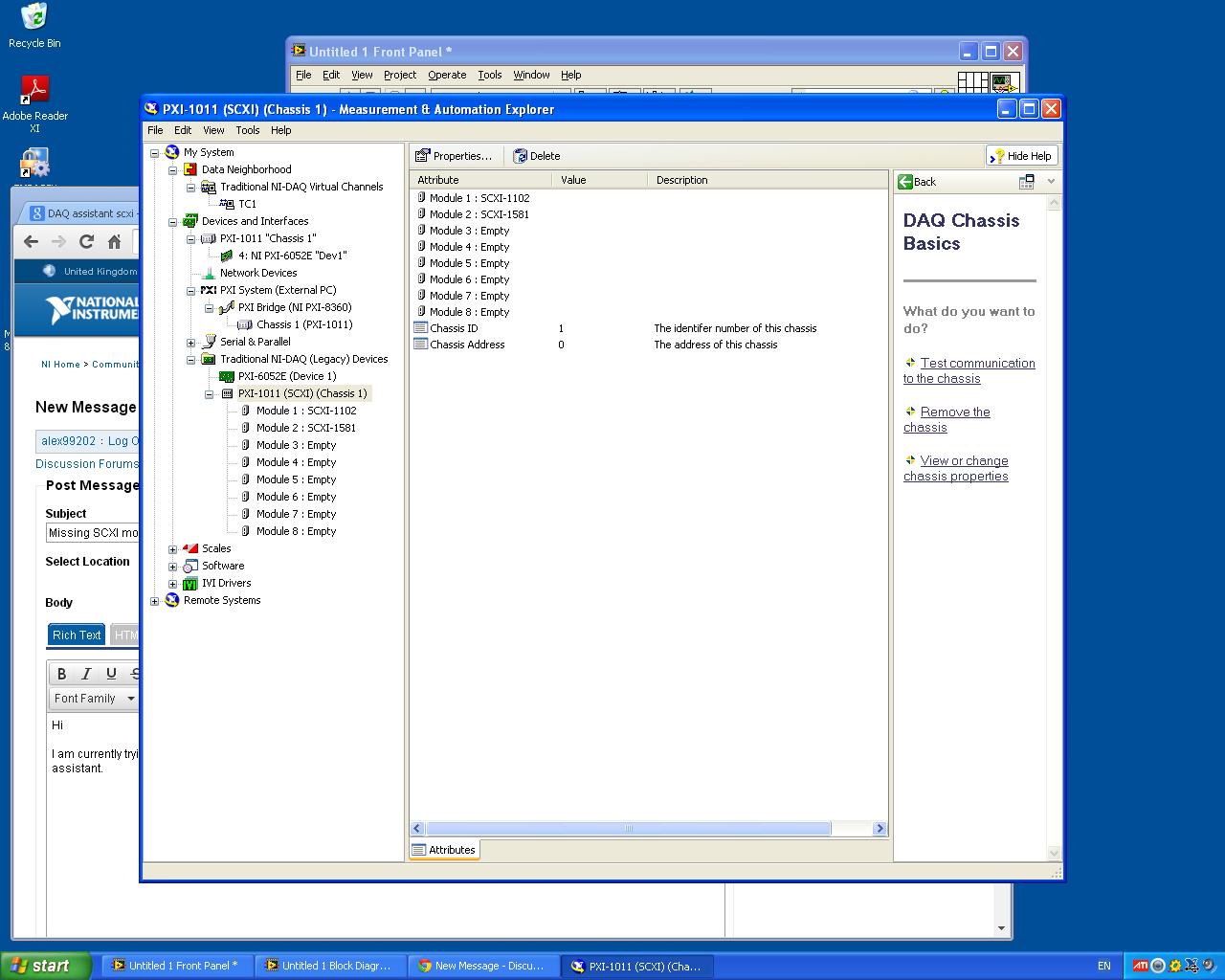Click the browser reload icon
The width and height of the screenshot is (1225, 980).
(x=86, y=241)
